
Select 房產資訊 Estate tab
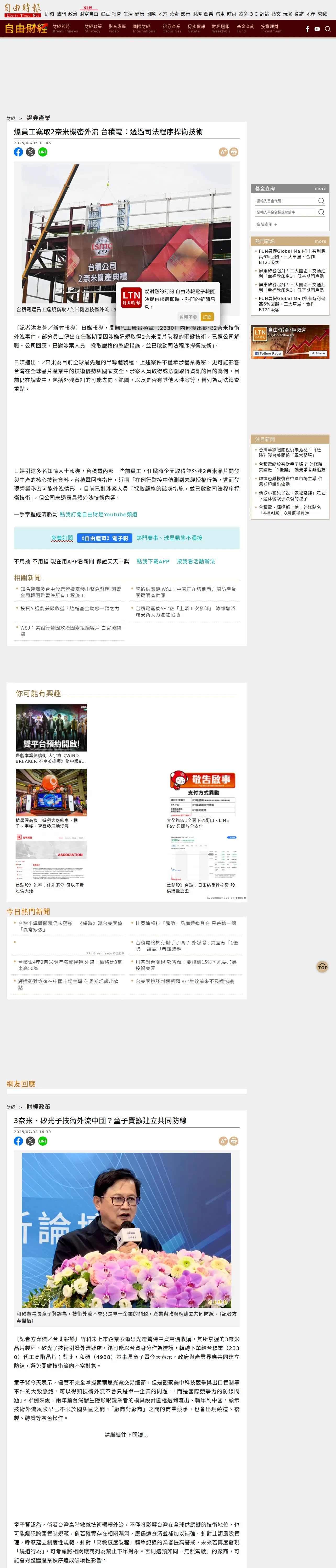196,28
